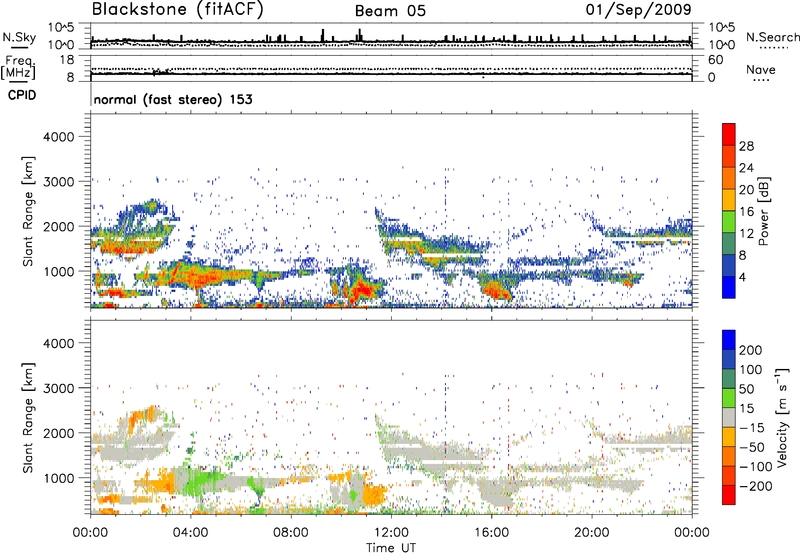Click the 'Beam 05' heading

pyautogui.click(x=390, y=11)
